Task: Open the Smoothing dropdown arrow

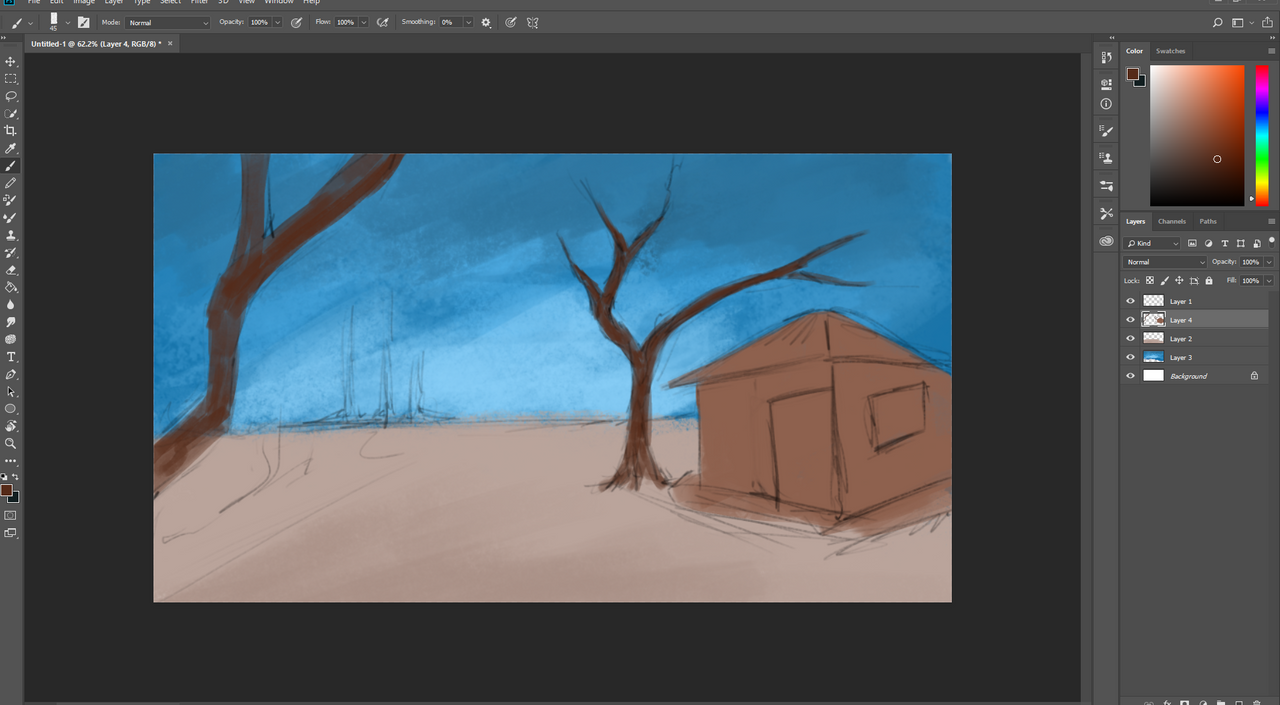Action: click(x=468, y=22)
